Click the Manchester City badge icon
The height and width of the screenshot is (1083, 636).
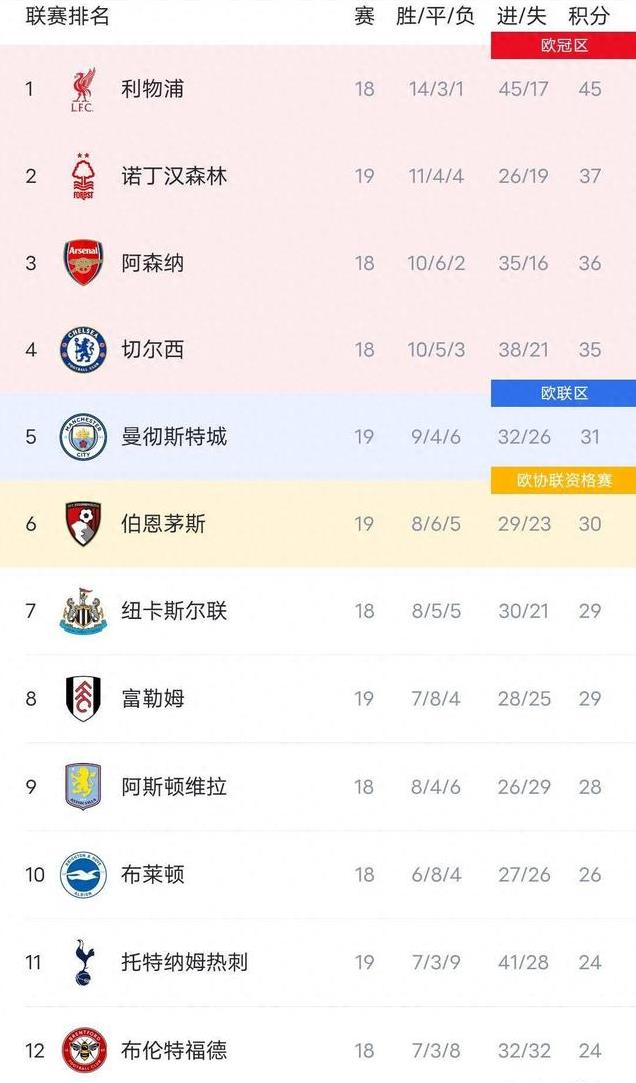tap(83, 437)
